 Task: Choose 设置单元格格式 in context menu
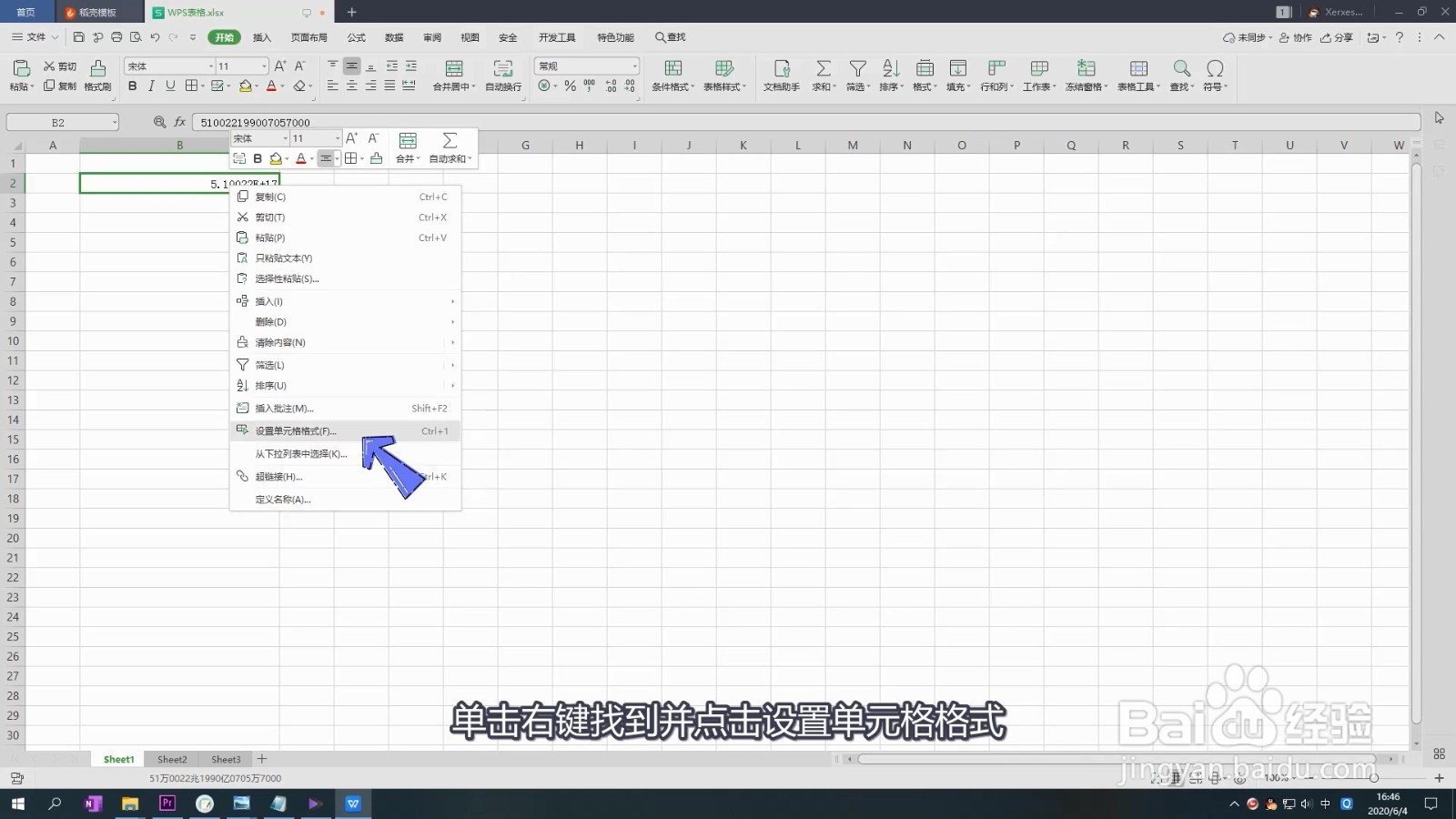(x=346, y=431)
